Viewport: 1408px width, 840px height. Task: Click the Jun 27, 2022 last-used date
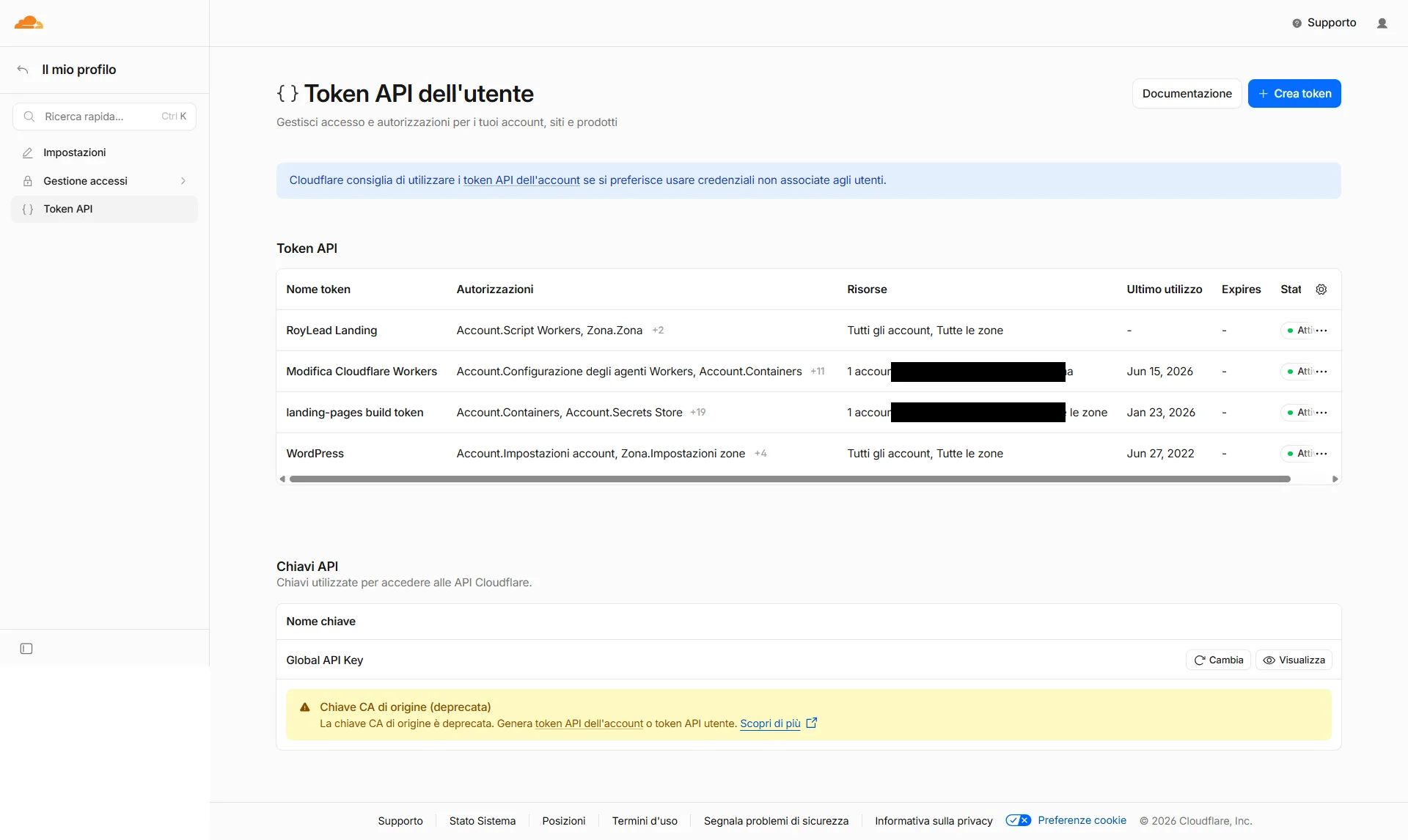pos(1160,454)
